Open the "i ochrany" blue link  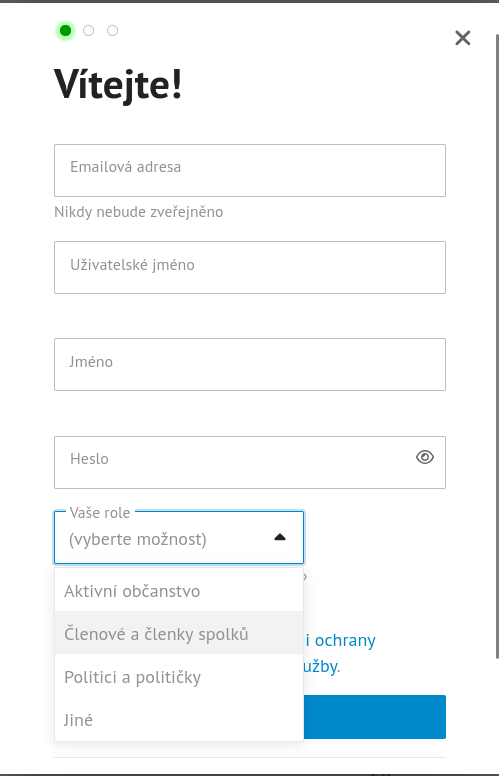(341, 640)
